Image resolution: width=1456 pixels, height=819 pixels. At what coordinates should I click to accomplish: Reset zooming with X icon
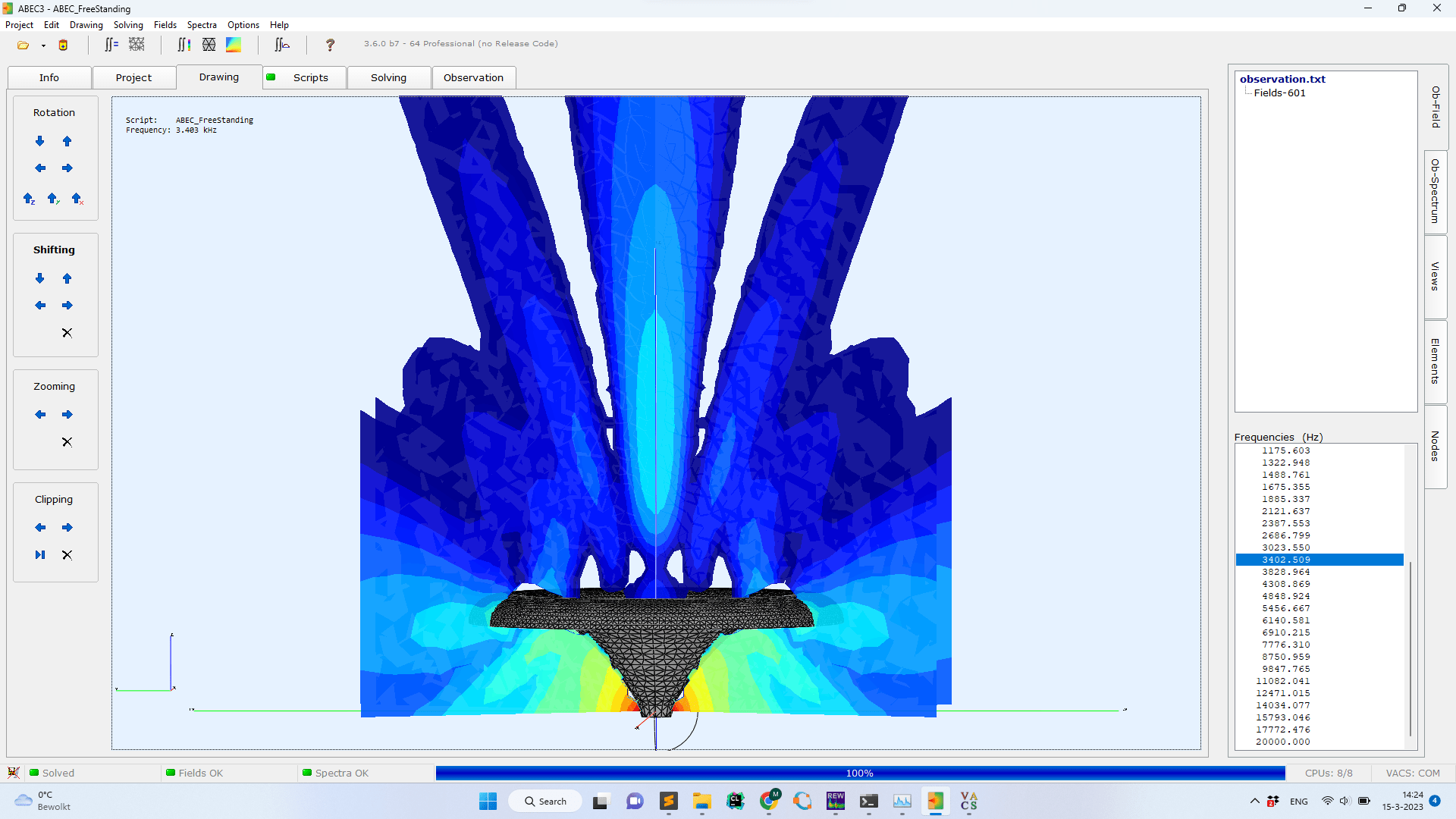pos(67,442)
